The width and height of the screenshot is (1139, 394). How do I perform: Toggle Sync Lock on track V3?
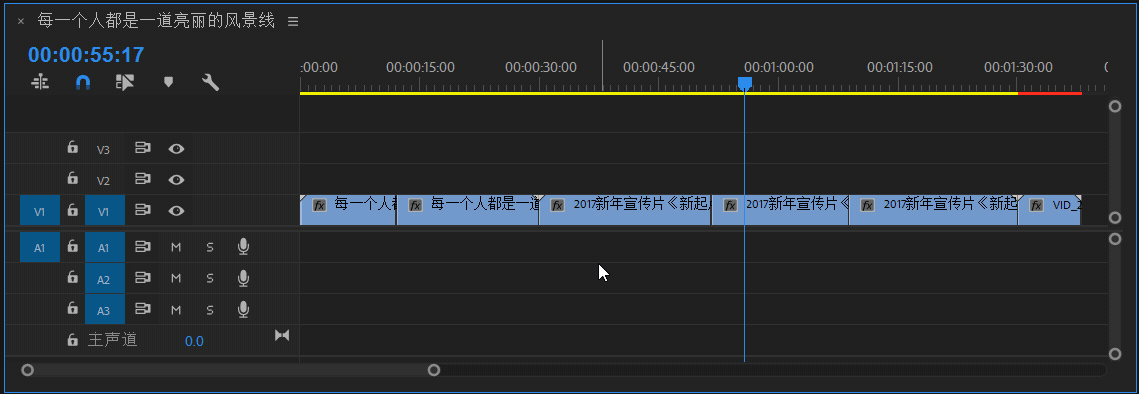click(142, 148)
